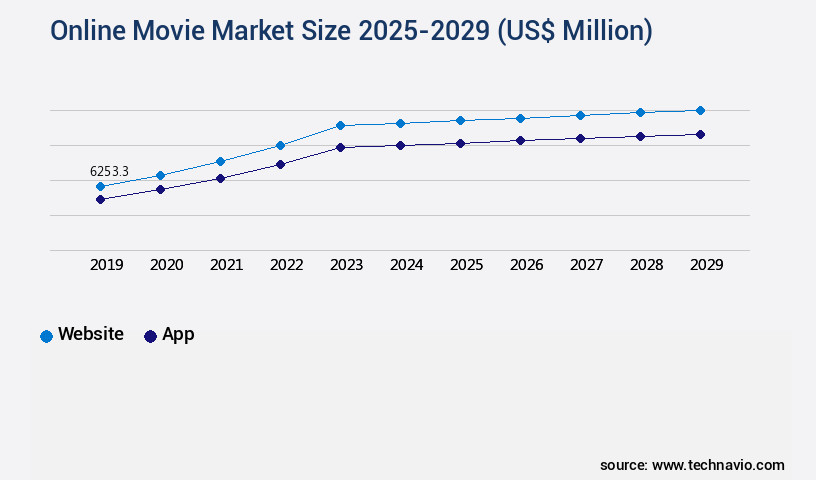Click the 2020 x-axis year label
This screenshot has height=480, width=816.
[x=166, y=265]
